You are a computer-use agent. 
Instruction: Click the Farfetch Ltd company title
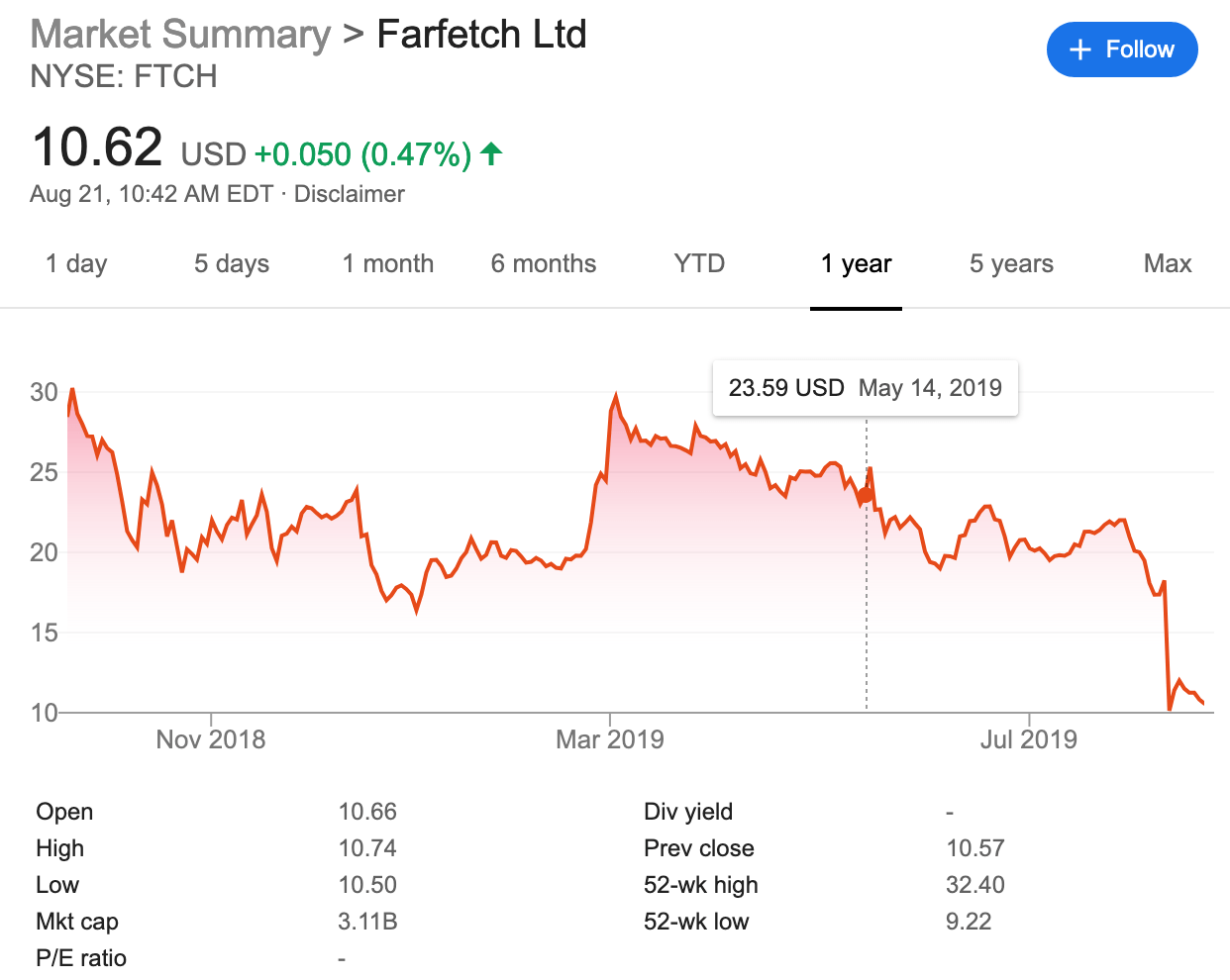482,35
